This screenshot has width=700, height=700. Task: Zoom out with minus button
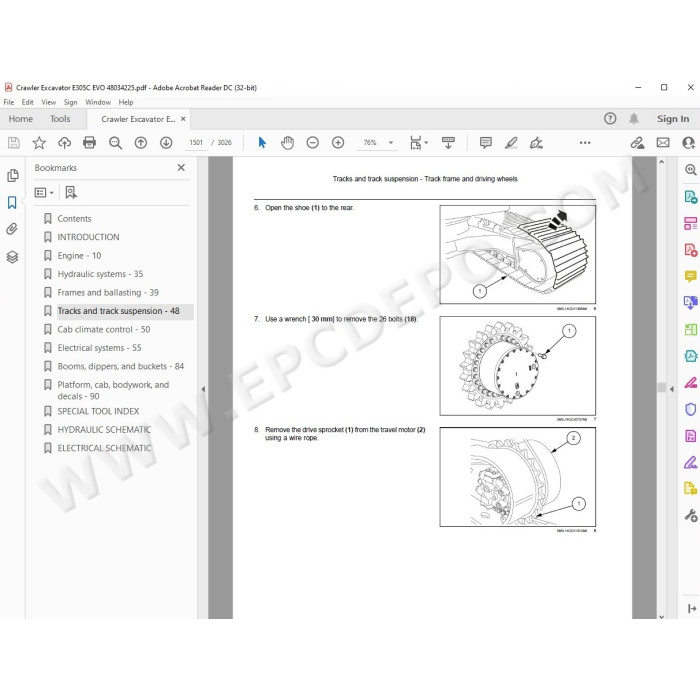pyautogui.click(x=312, y=143)
